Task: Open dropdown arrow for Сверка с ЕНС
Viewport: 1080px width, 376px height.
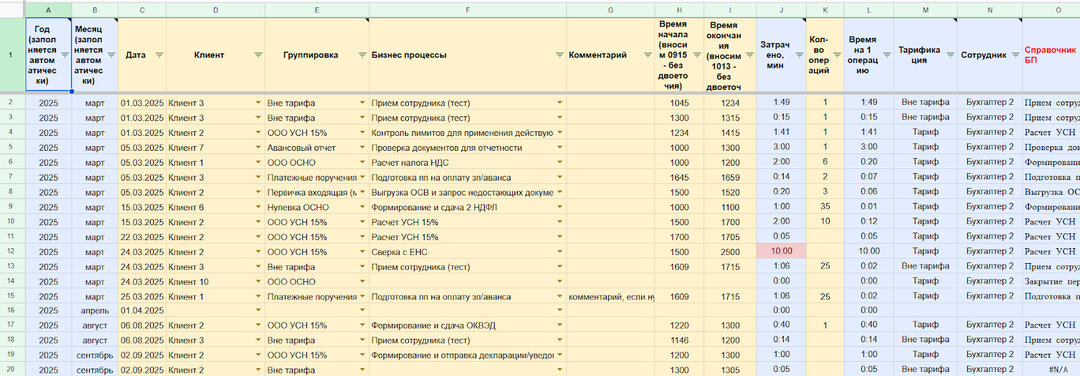Action: (559, 251)
